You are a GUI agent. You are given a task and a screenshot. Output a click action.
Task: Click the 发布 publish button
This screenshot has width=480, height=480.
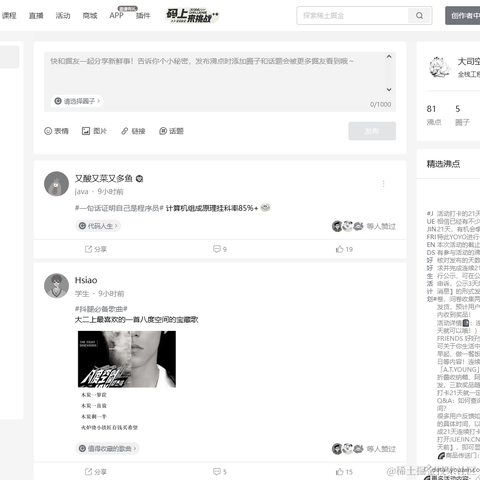point(372,131)
